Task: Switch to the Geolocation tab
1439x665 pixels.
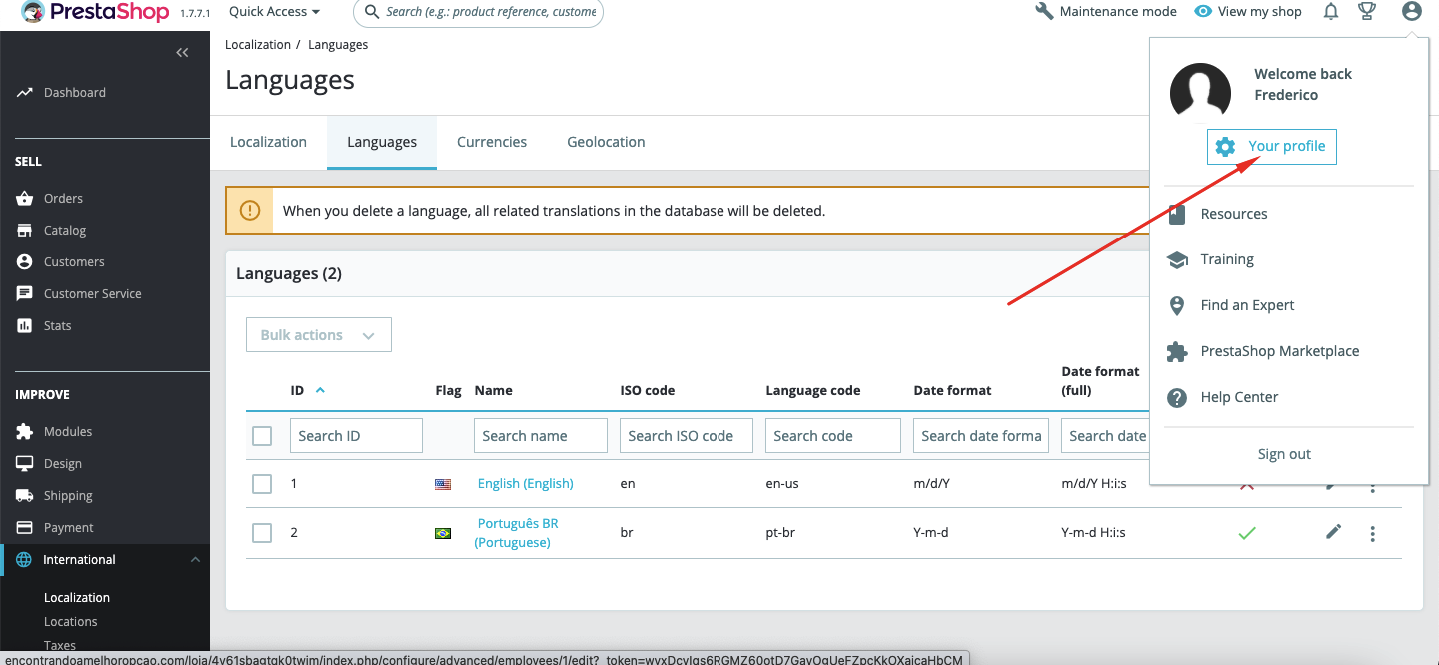Action: pyautogui.click(x=606, y=142)
